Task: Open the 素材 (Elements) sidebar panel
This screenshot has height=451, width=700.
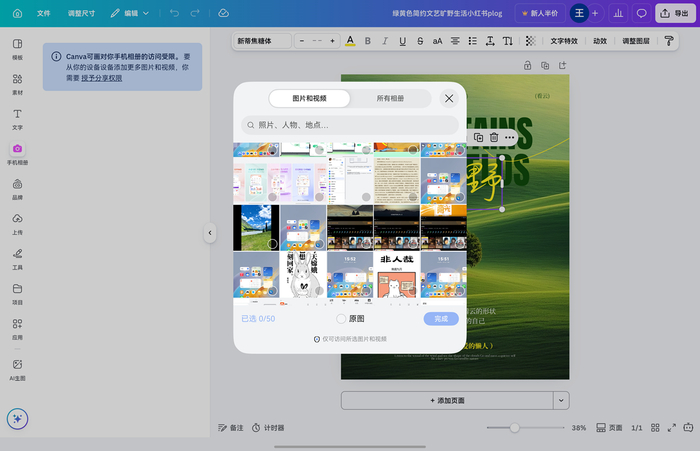Action: click(17, 84)
